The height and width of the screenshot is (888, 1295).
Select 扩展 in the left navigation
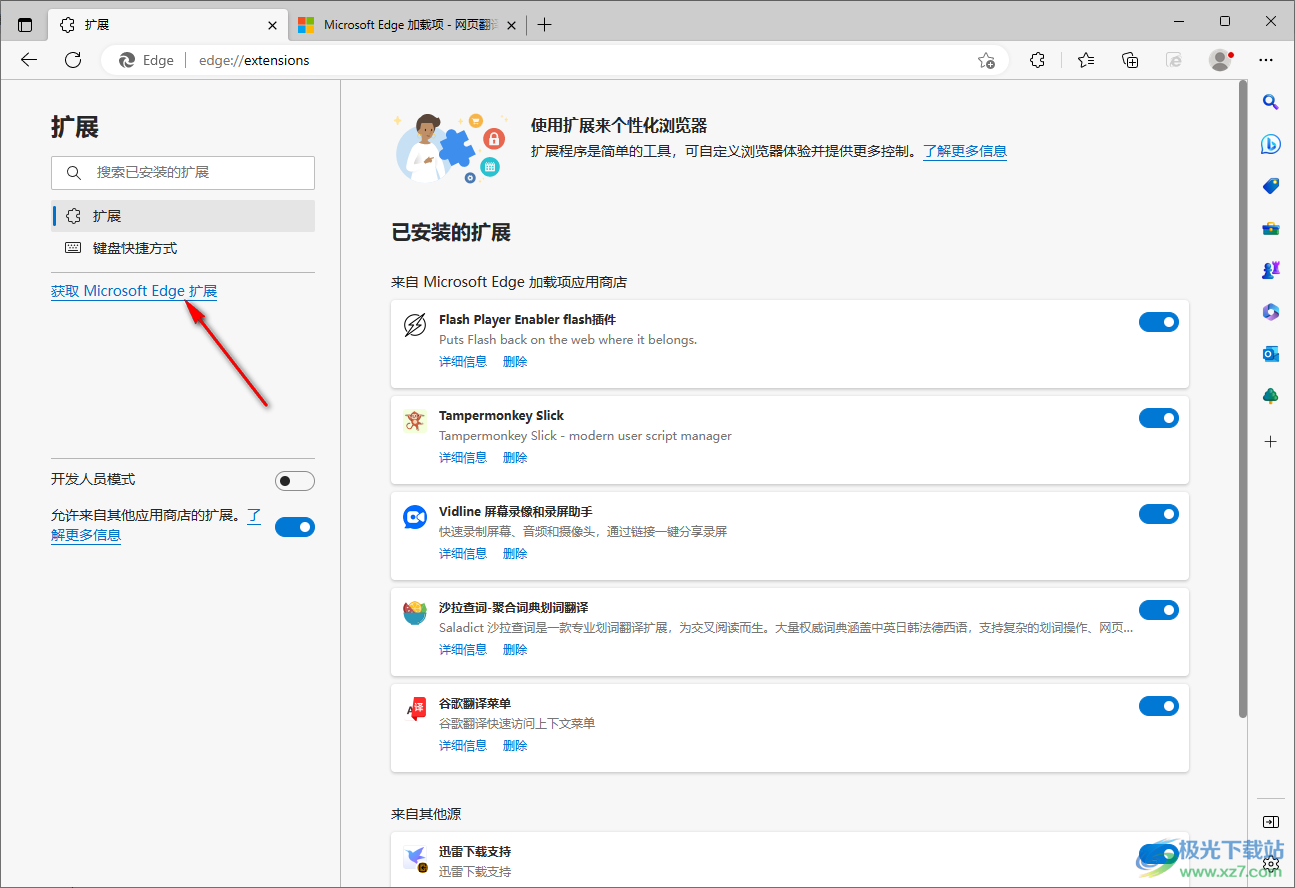coord(183,216)
